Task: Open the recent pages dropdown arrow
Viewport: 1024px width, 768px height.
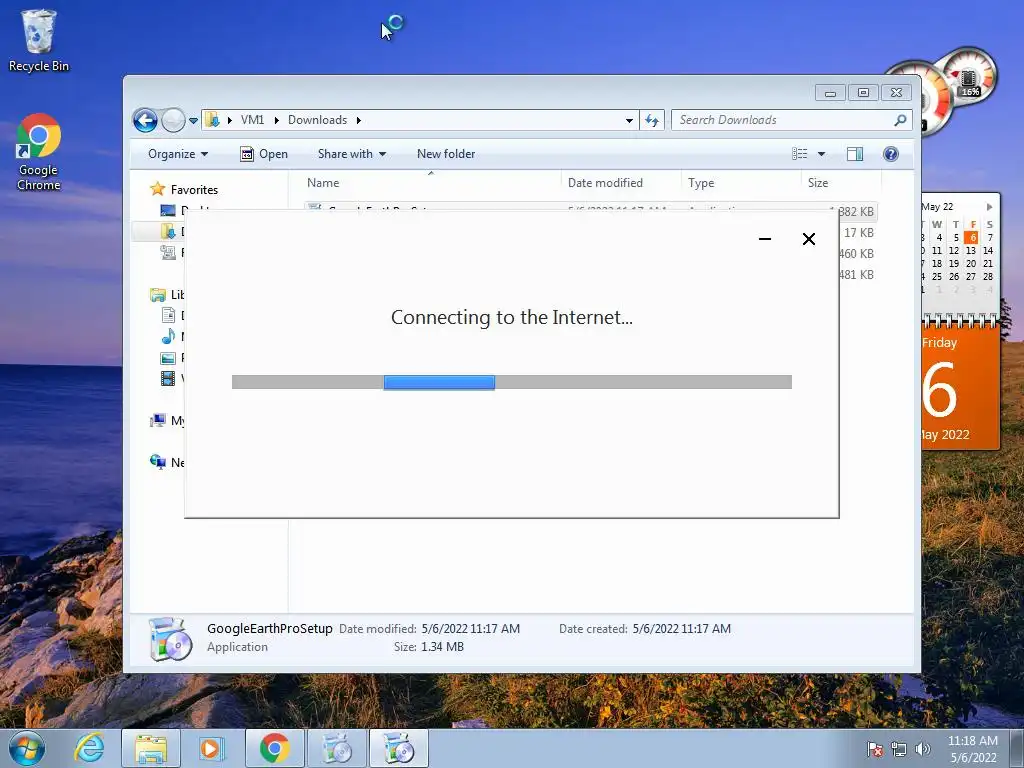Action: [x=193, y=121]
